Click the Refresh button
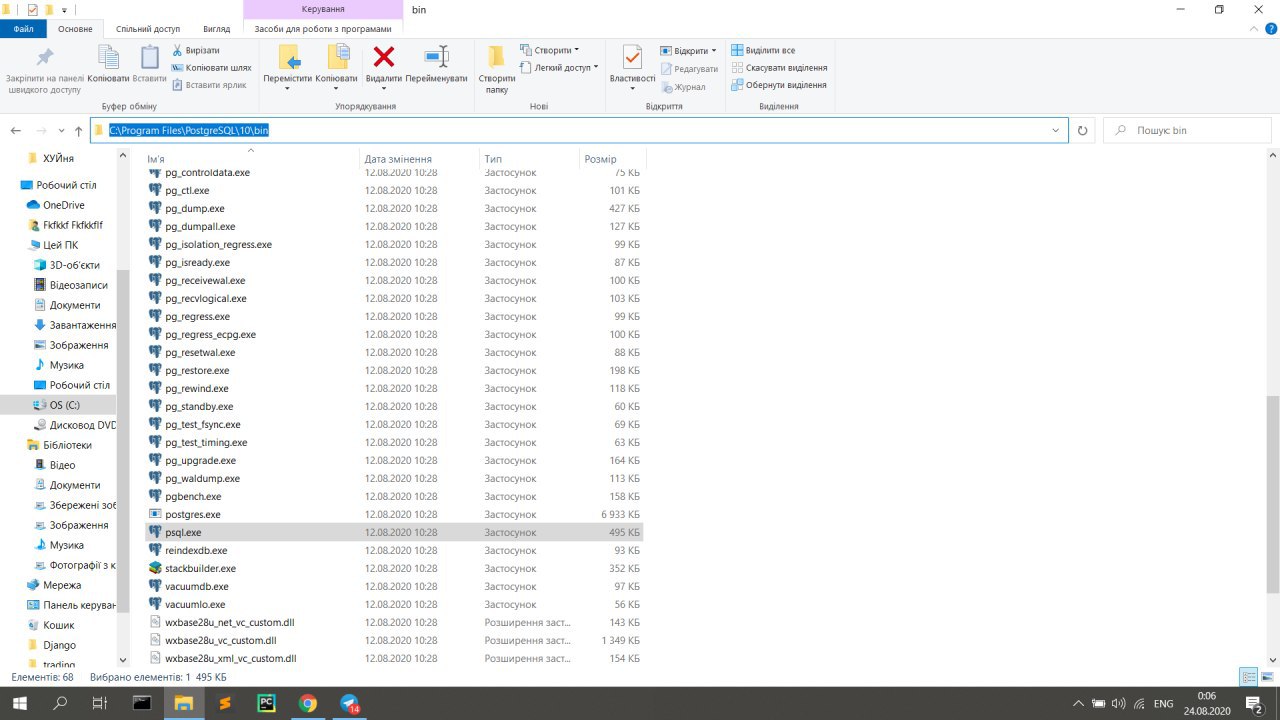Viewport: 1280px width, 720px height. 1082,131
